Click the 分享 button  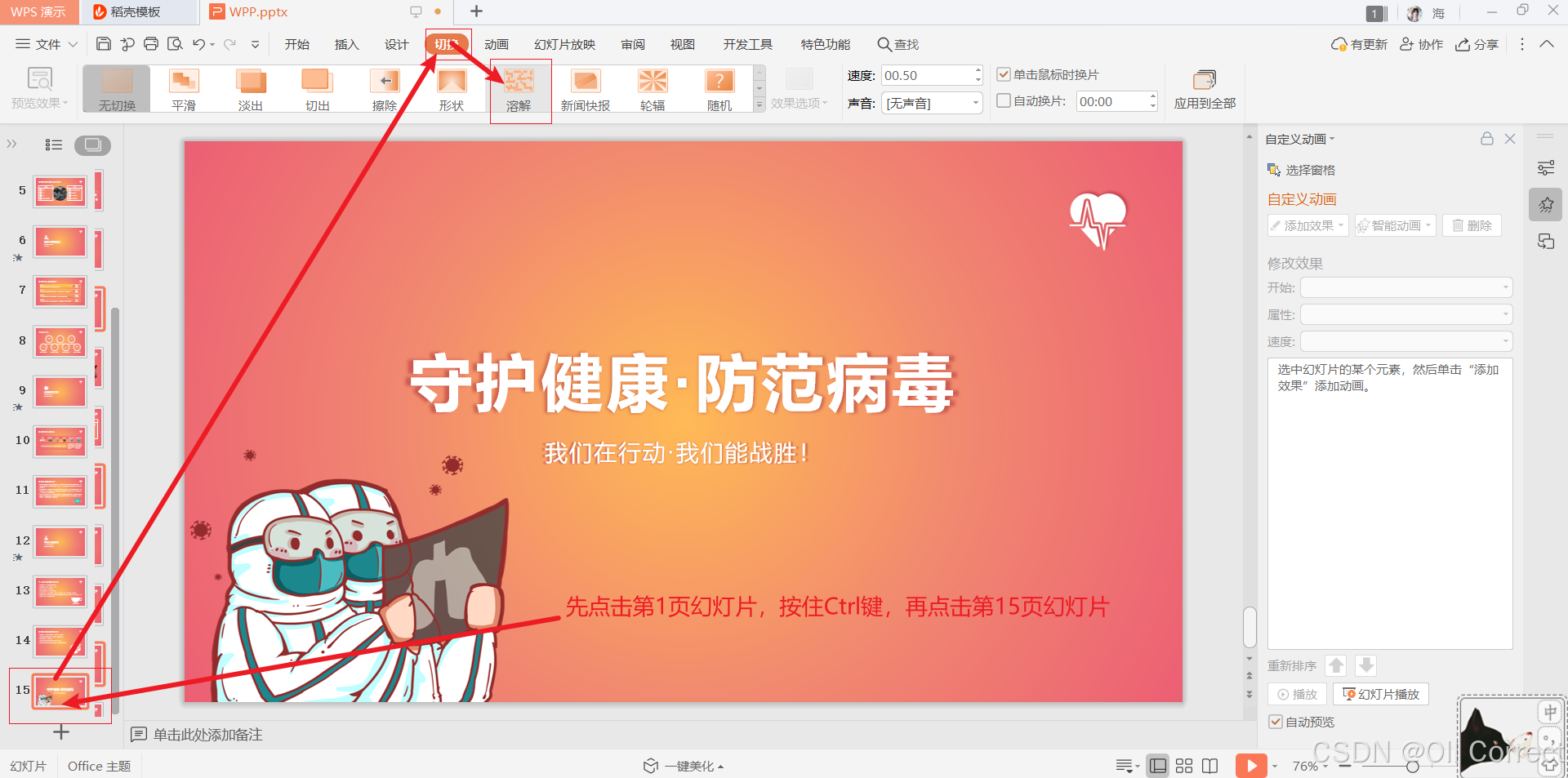point(1477,44)
